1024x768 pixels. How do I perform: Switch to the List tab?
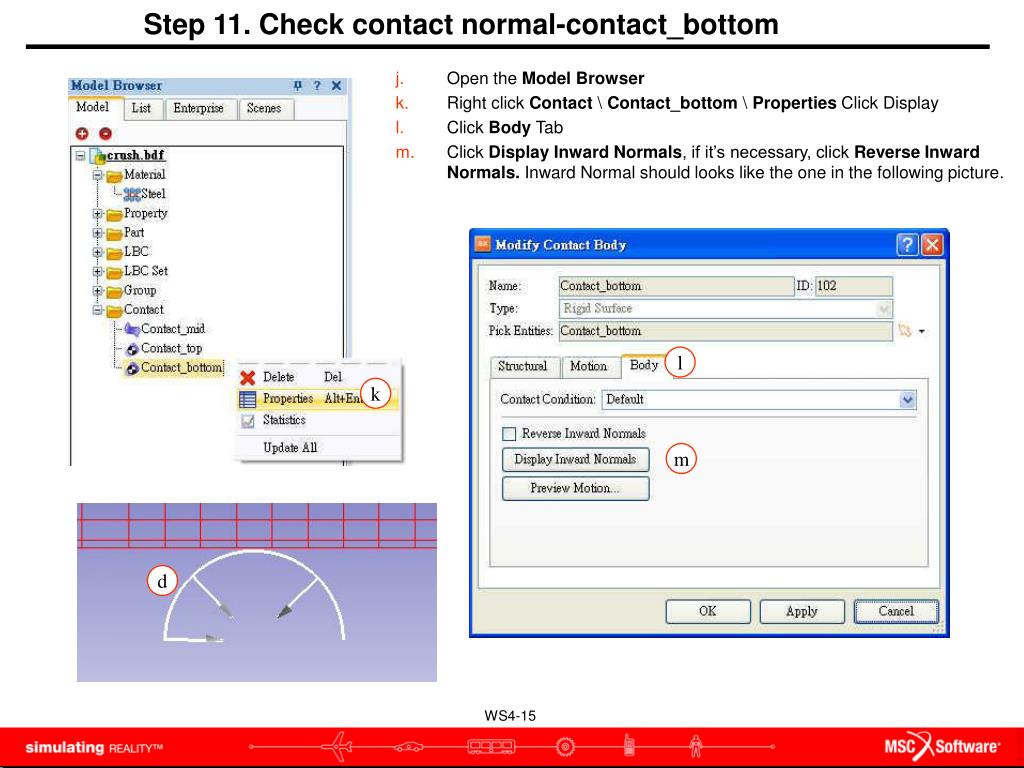pyautogui.click(x=142, y=108)
